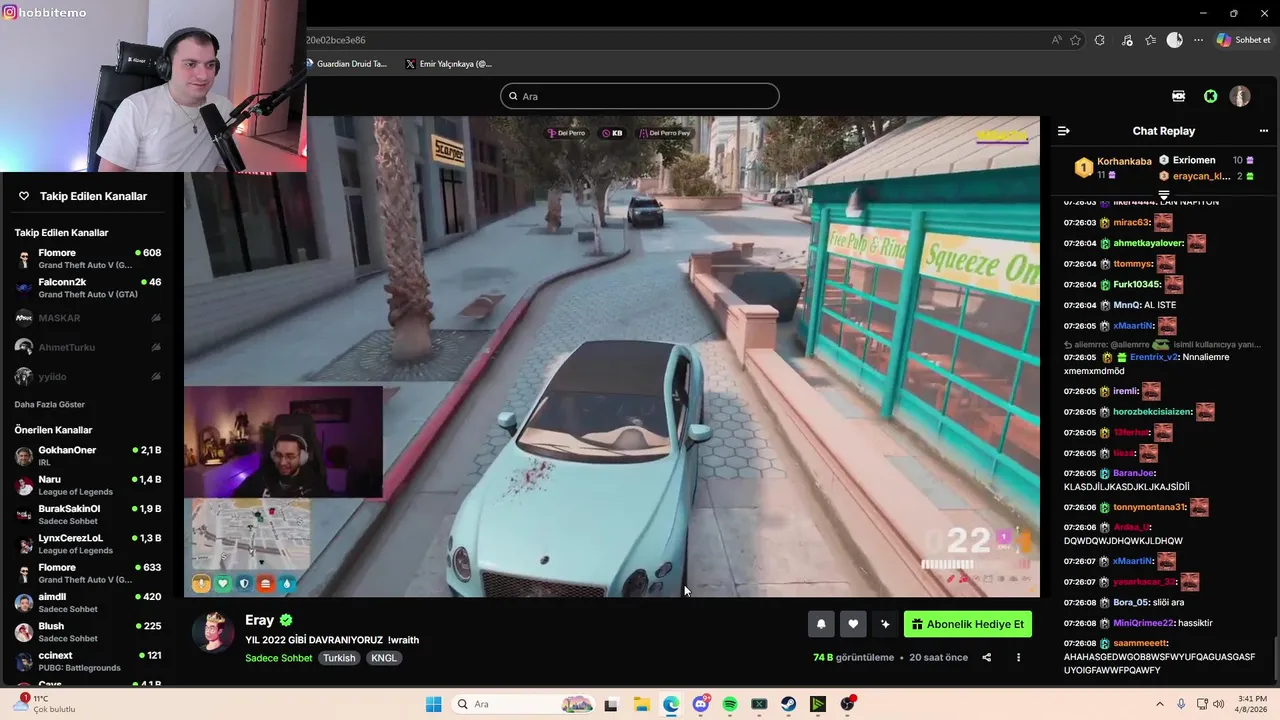Open the favorites list icon
This screenshot has width=1280, height=720.
1151,40
